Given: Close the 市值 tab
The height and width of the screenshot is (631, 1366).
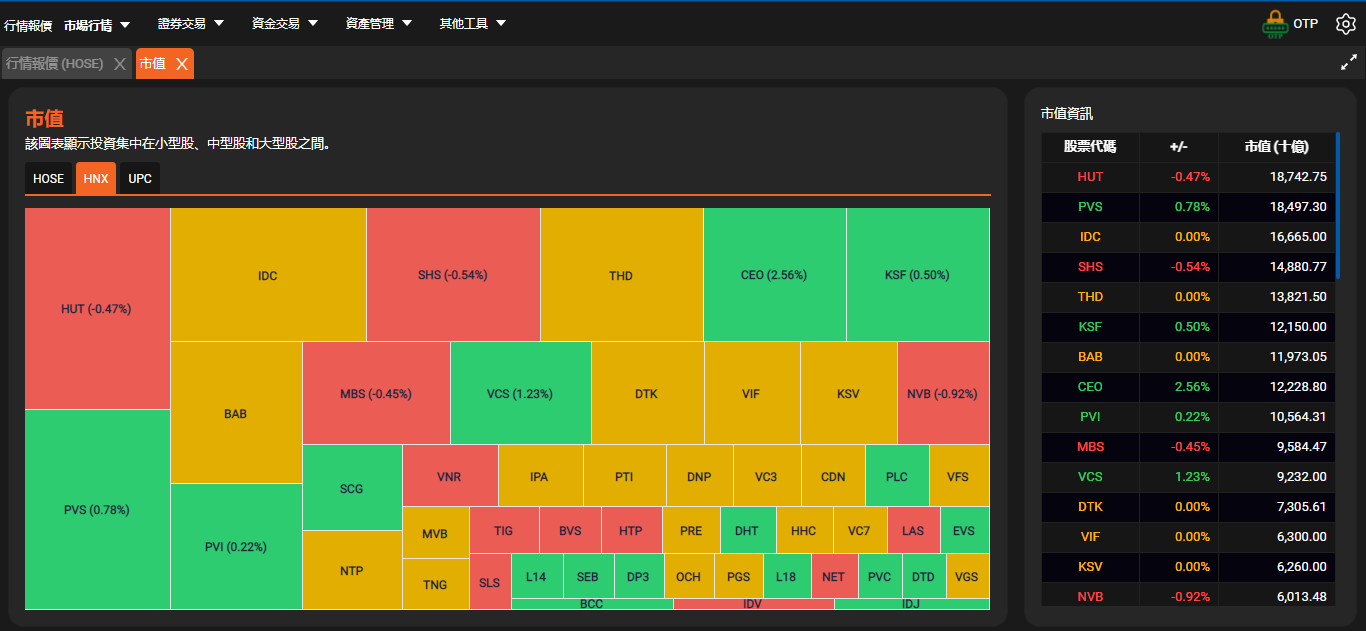Looking at the screenshot, I should click(x=181, y=64).
